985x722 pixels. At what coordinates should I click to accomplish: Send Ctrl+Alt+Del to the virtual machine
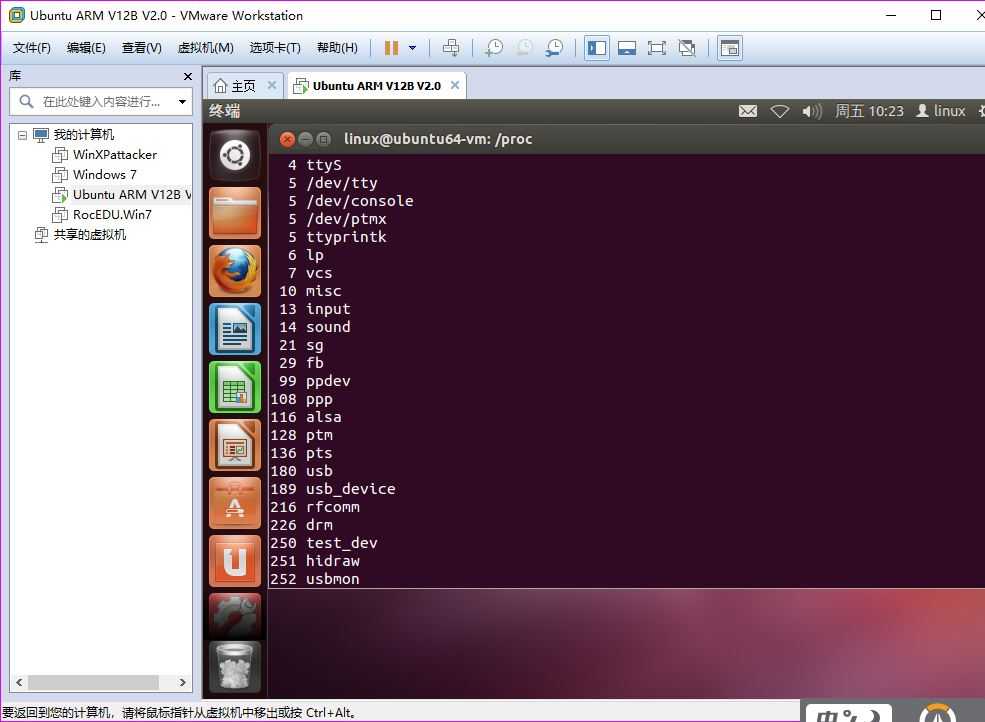click(450, 48)
